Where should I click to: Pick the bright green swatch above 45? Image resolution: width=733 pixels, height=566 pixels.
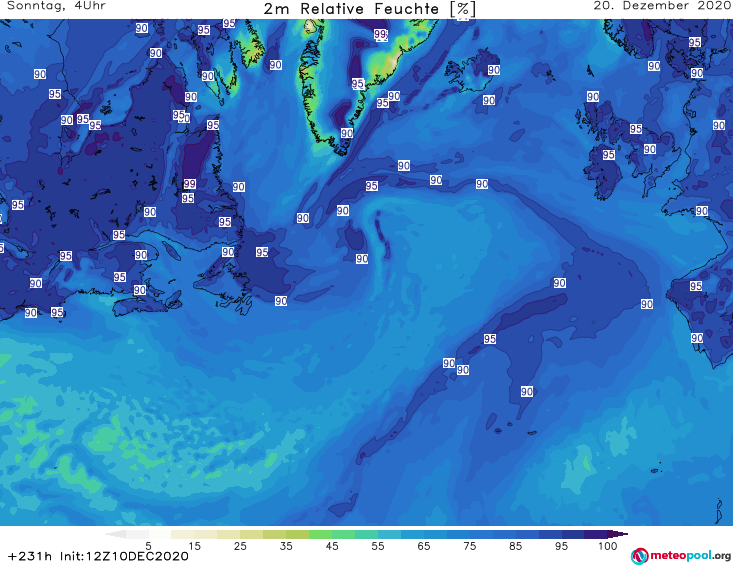(320, 534)
